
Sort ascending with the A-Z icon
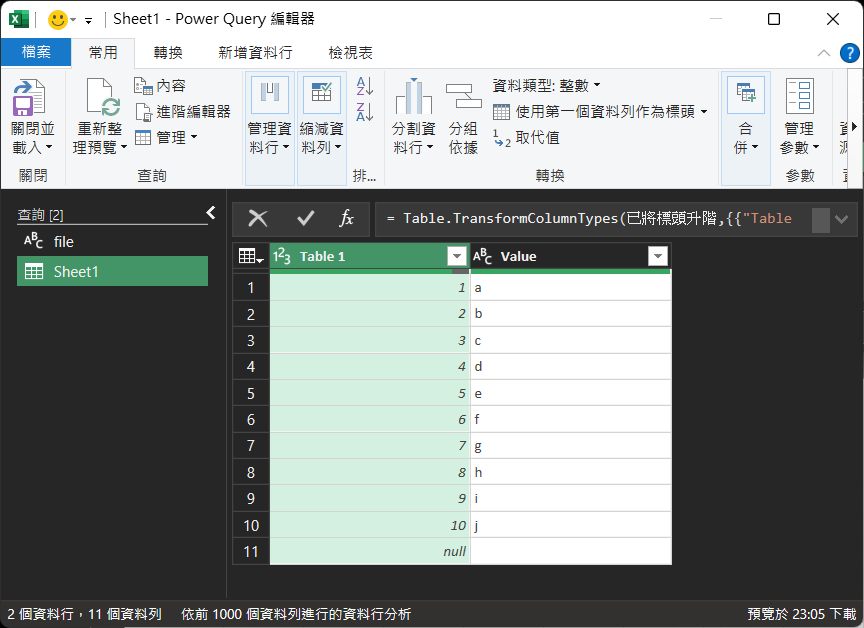pos(365,87)
